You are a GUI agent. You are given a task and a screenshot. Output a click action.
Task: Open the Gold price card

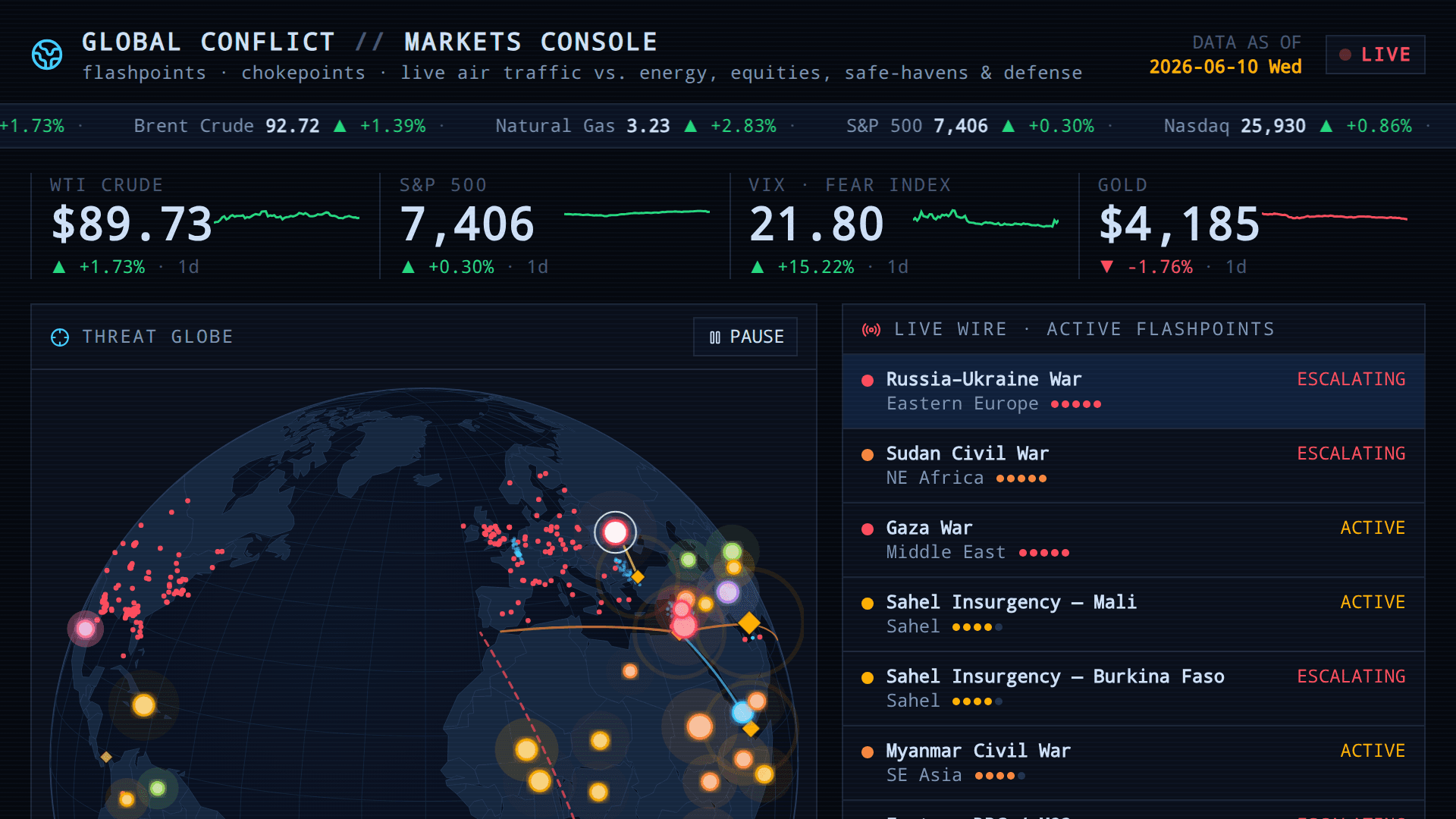point(1252,226)
